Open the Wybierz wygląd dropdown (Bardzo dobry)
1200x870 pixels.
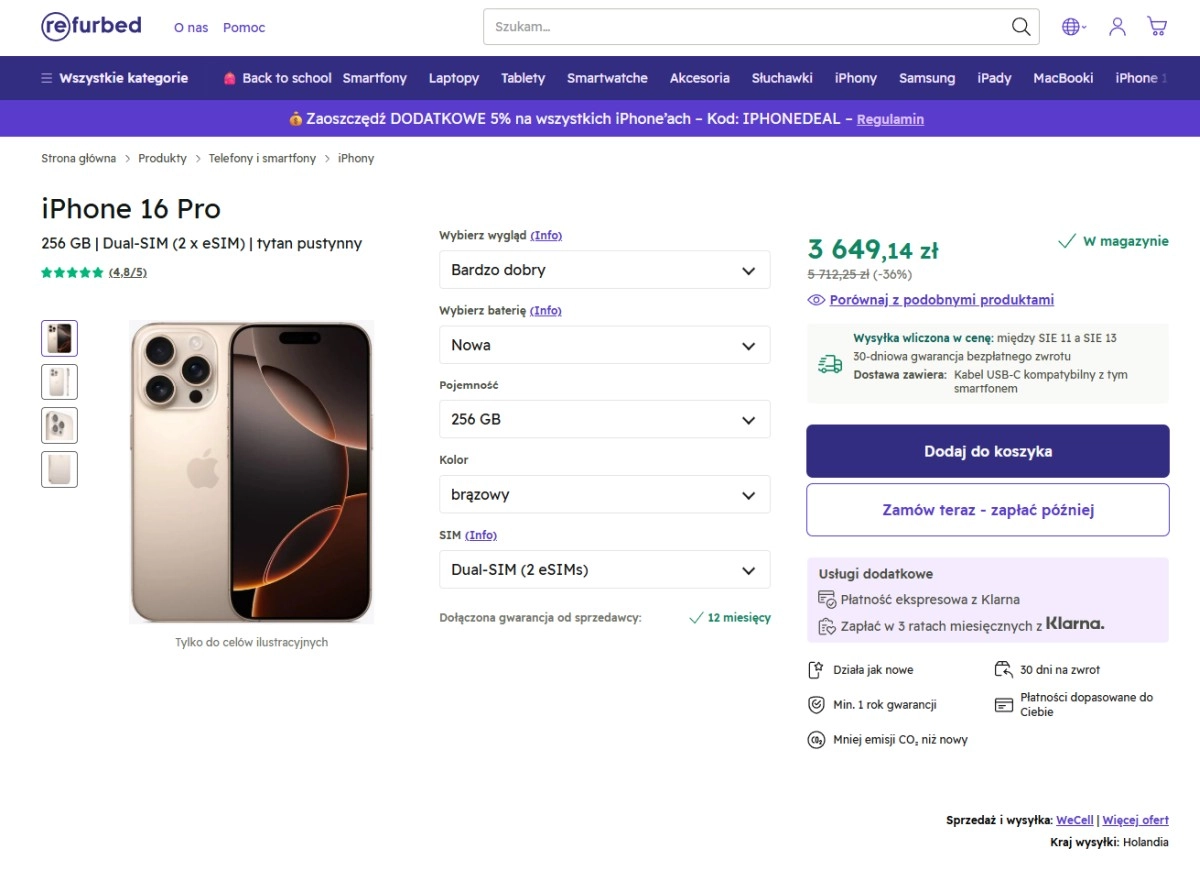(x=605, y=270)
